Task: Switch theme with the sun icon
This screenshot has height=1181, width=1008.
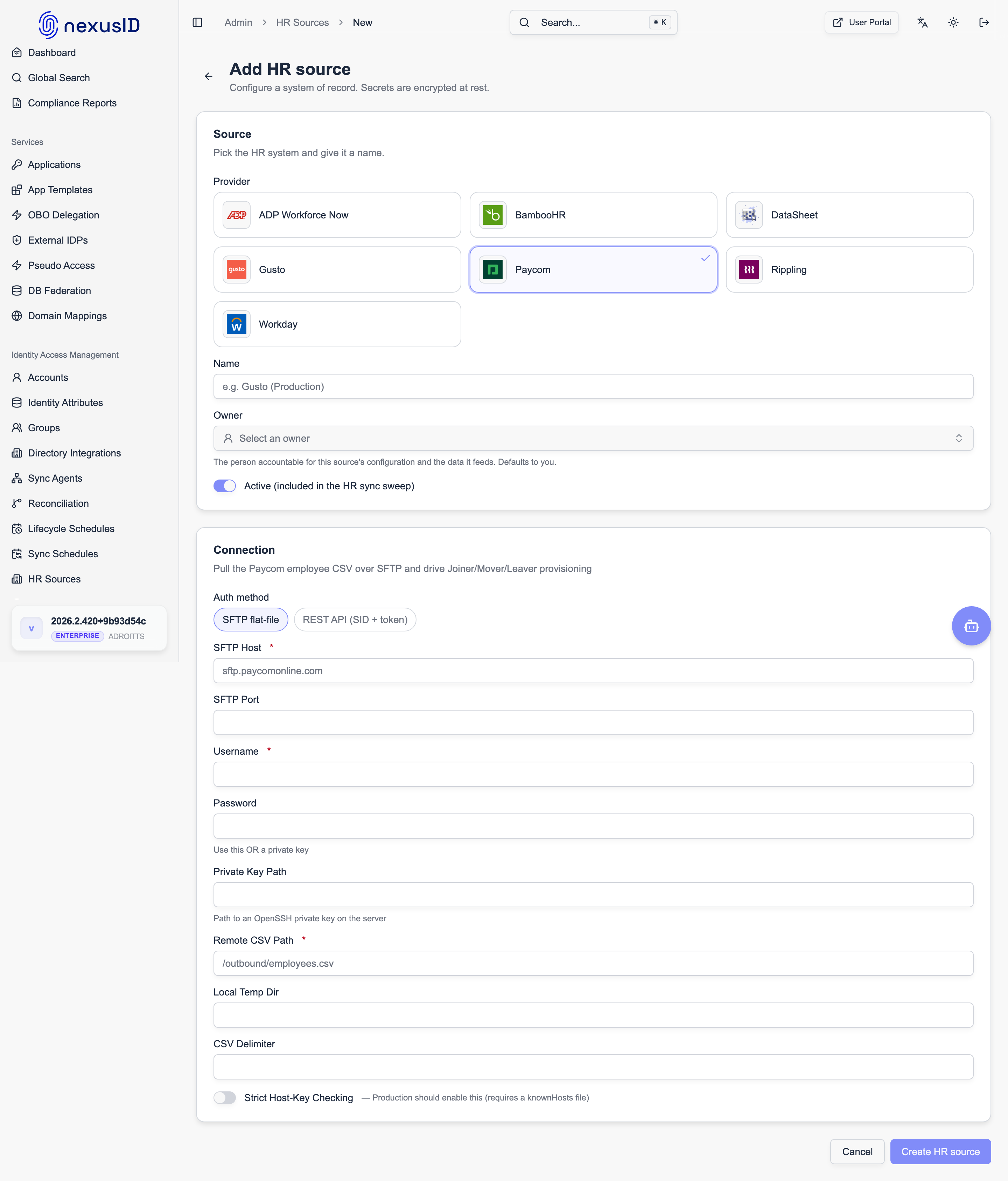Action: click(x=953, y=23)
